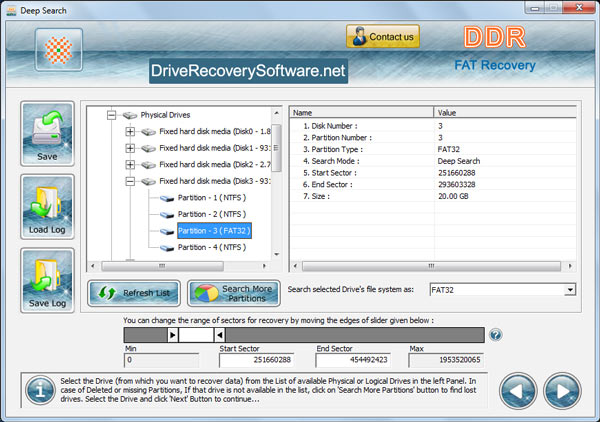Expand the Disk0 hard disk node
Viewport: 600px width, 422px height.
click(x=130, y=132)
